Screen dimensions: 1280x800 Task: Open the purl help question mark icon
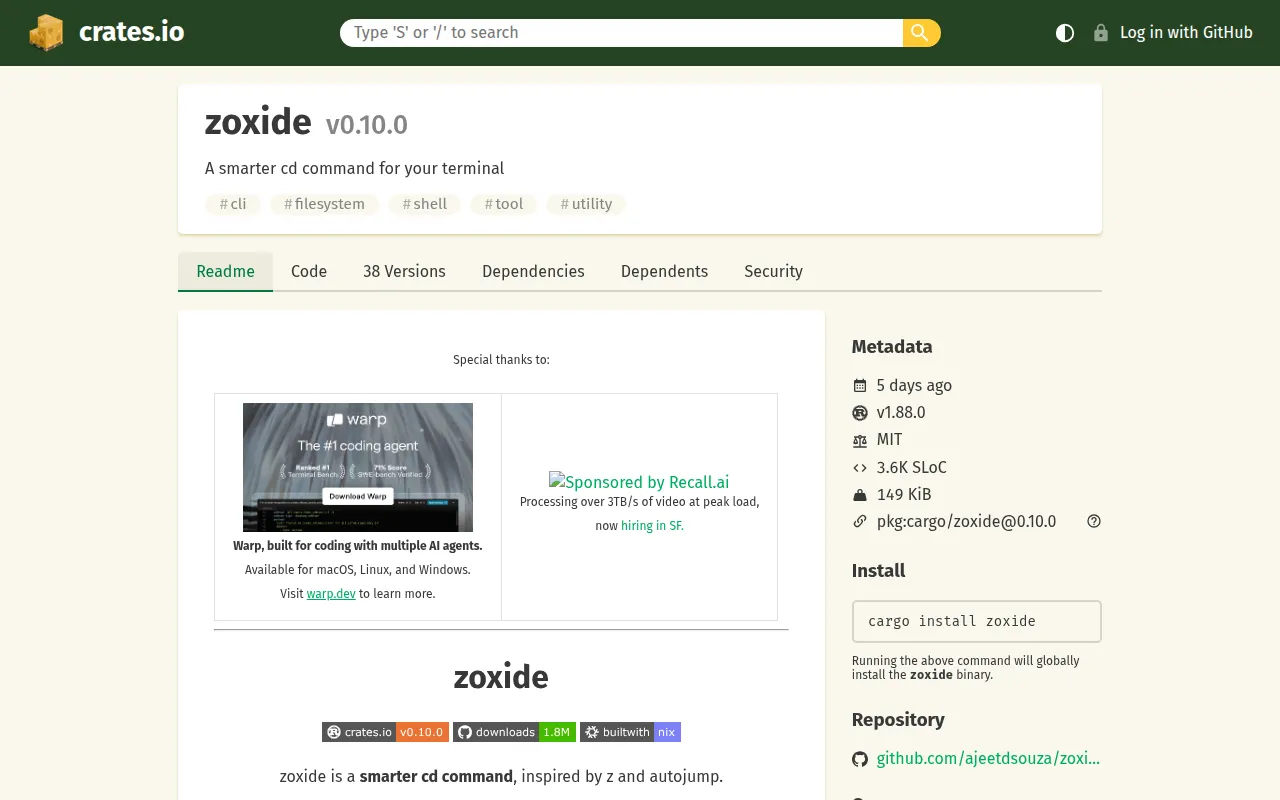coord(1094,521)
